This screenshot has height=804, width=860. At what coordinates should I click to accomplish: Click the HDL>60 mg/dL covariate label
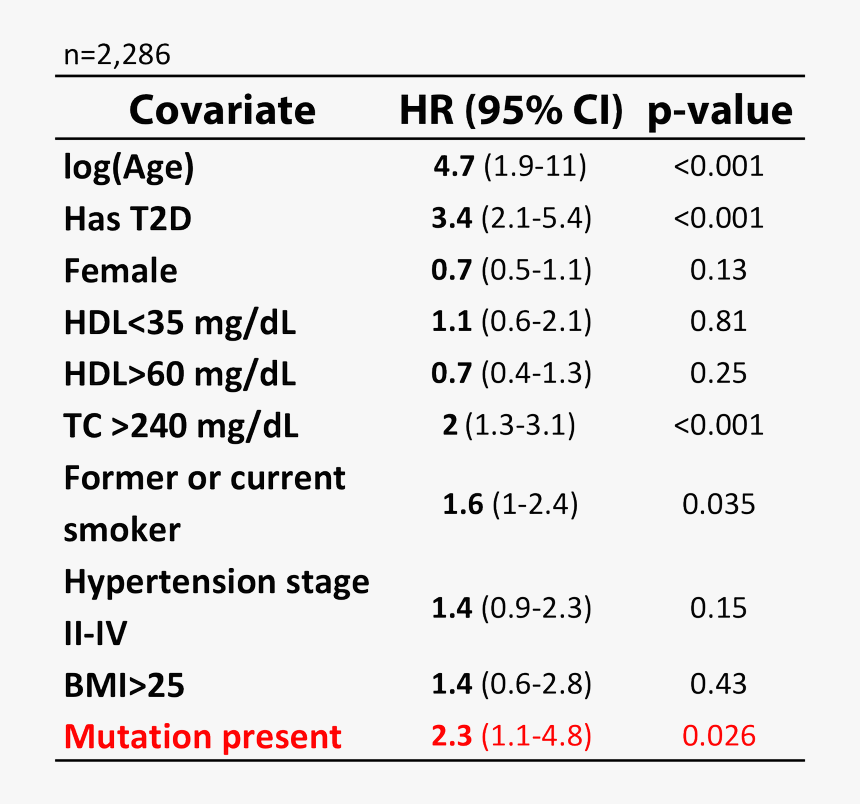(x=180, y=374)
